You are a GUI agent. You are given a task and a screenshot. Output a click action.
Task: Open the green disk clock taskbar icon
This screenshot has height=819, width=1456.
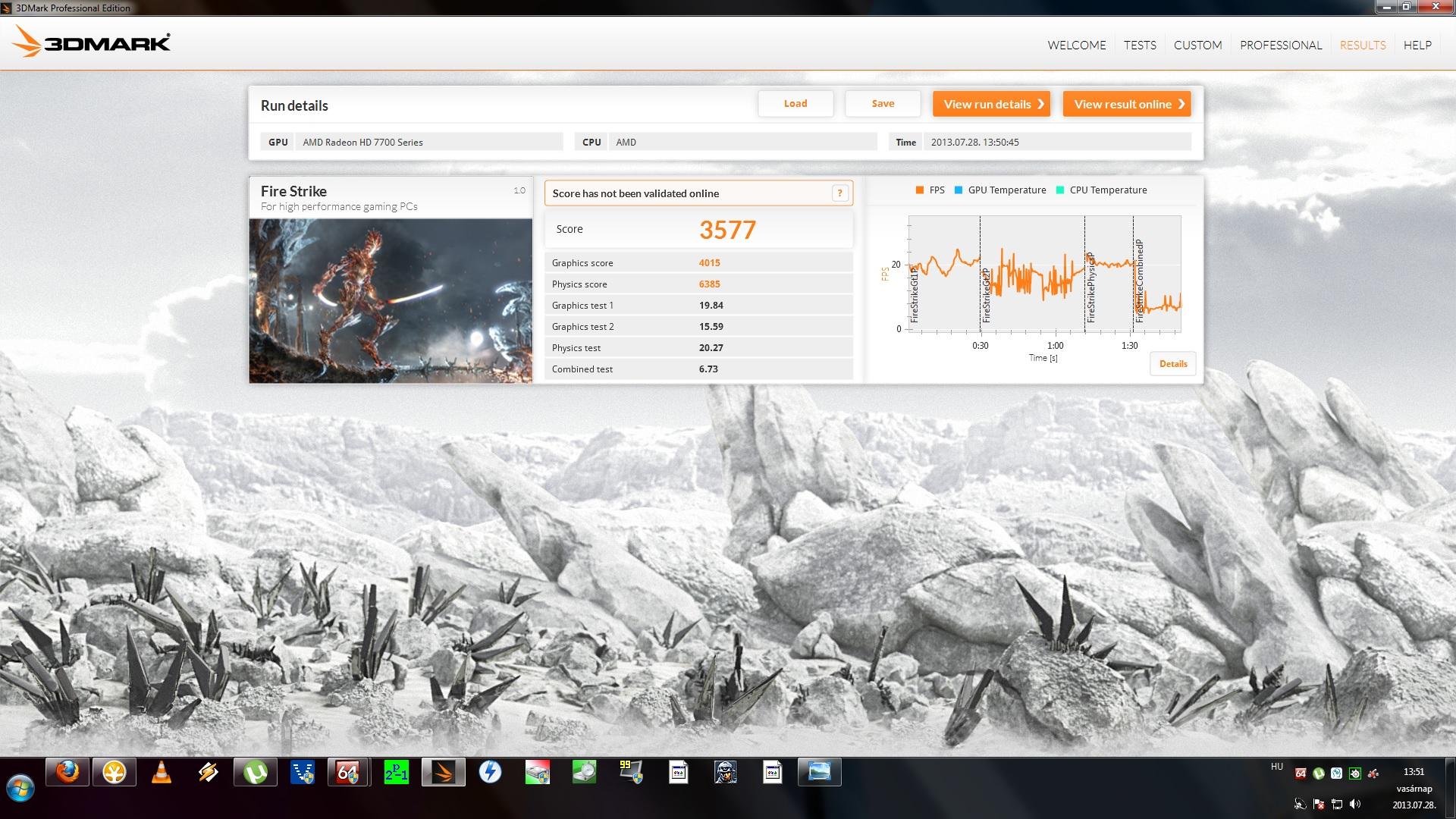(585, 772)
